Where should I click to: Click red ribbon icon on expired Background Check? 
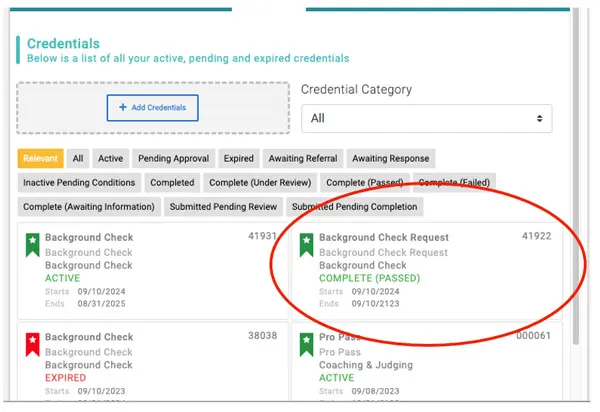(33, 343)
